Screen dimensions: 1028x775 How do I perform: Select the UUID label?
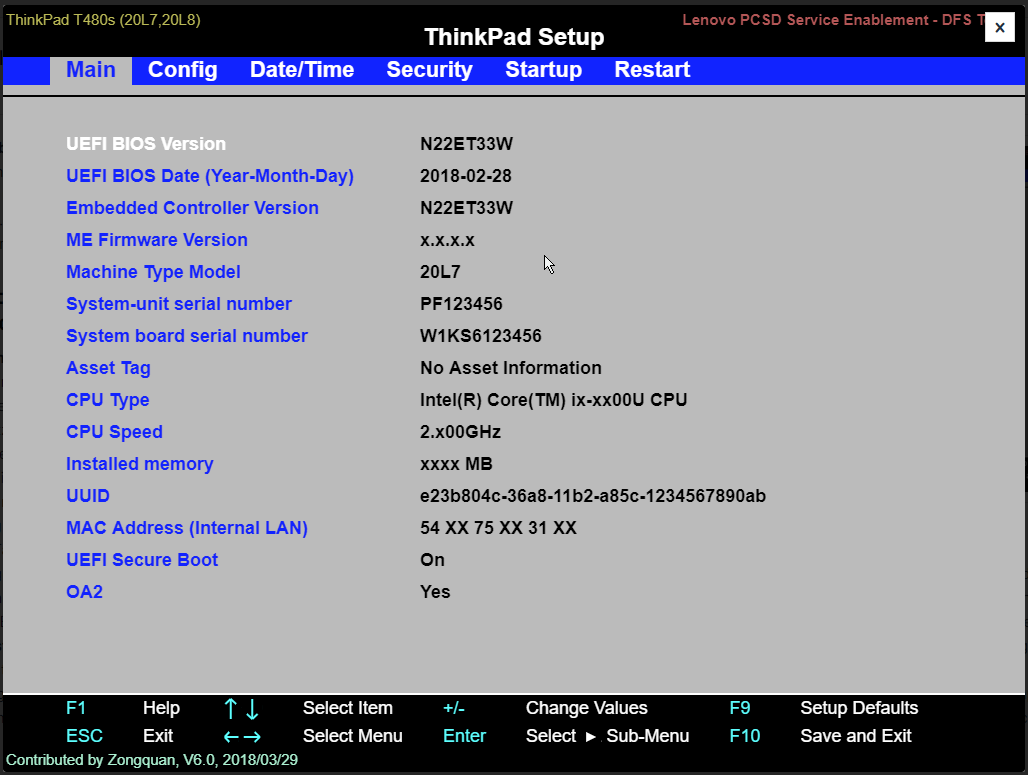pos(88,496)
